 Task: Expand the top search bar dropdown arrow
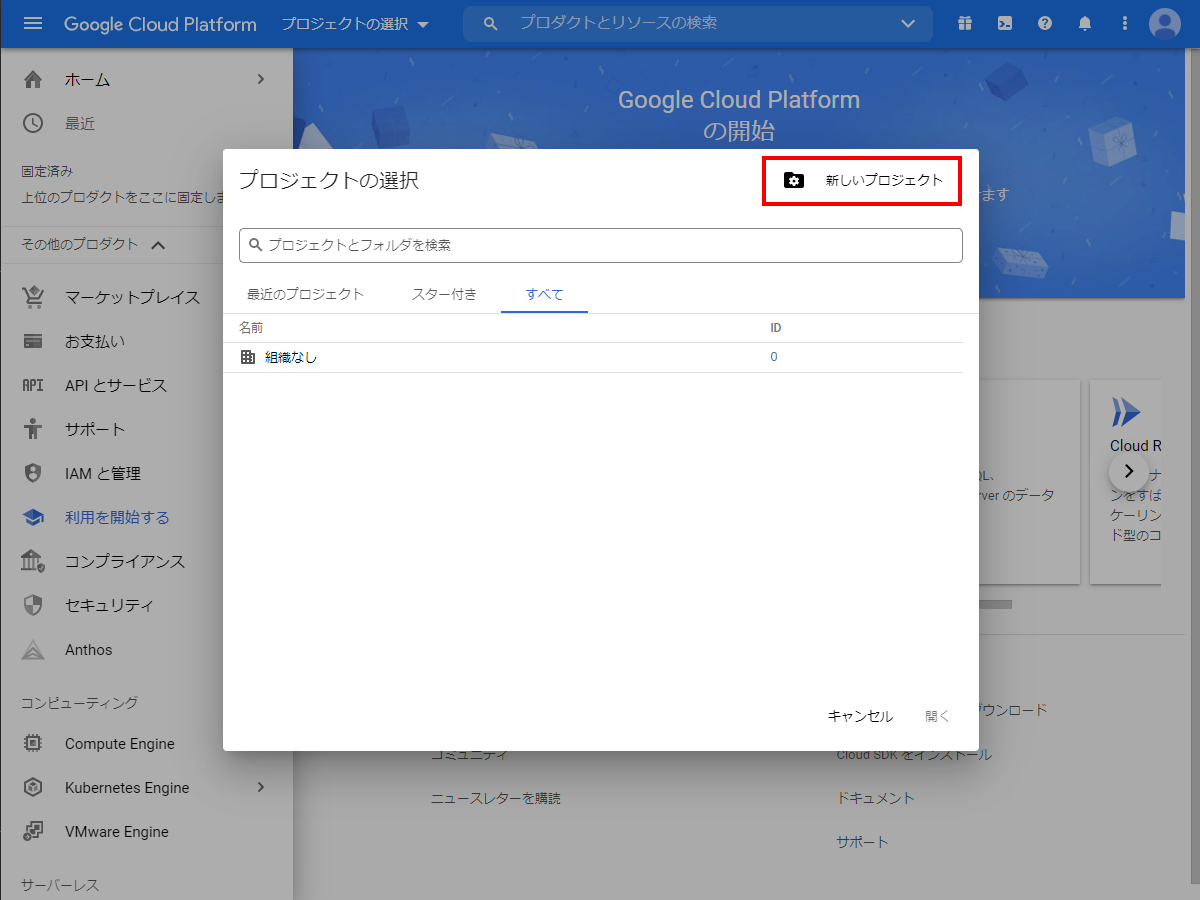coord(908,24)
